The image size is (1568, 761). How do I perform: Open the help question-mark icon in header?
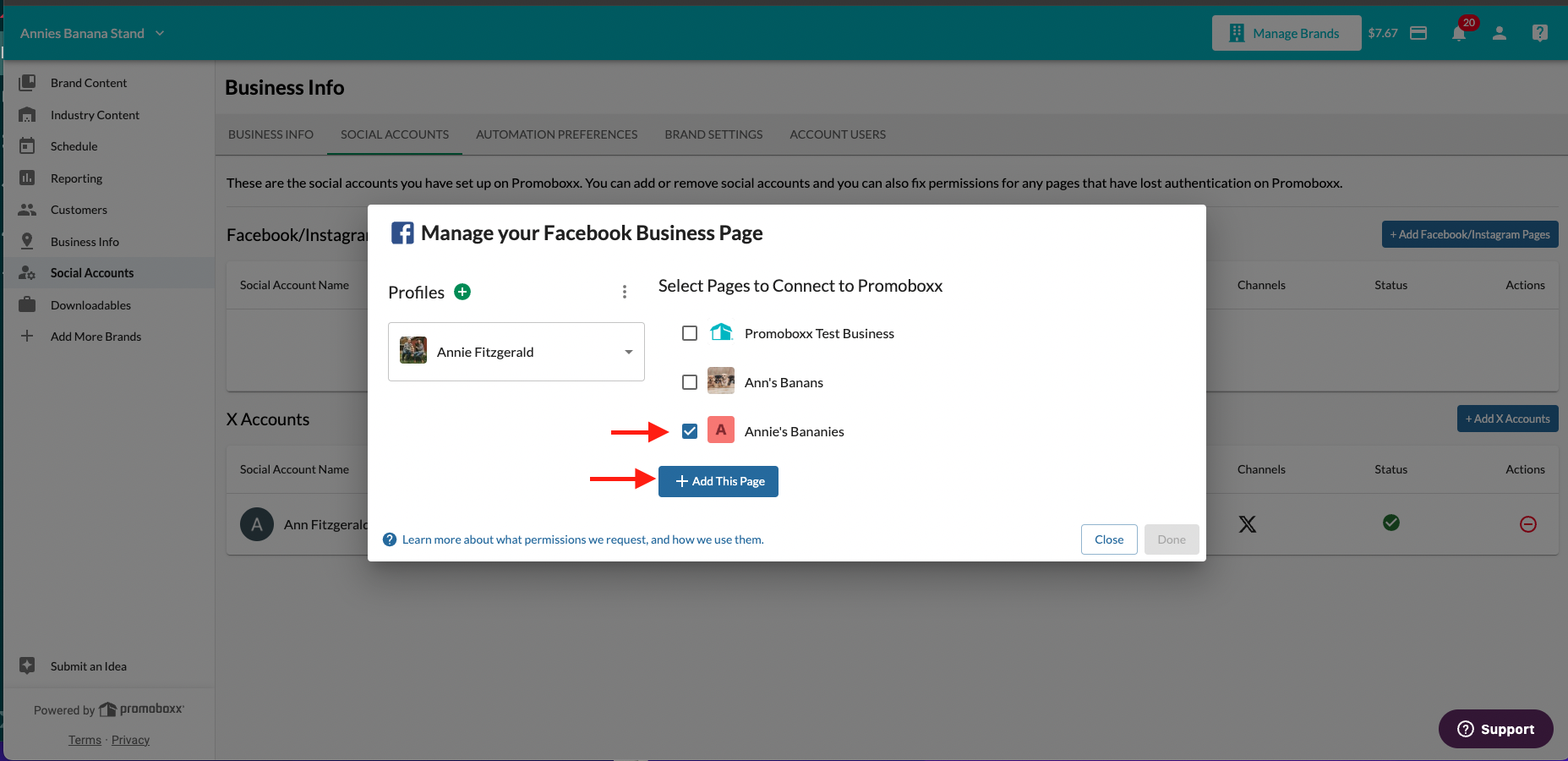pos(1540,33)
